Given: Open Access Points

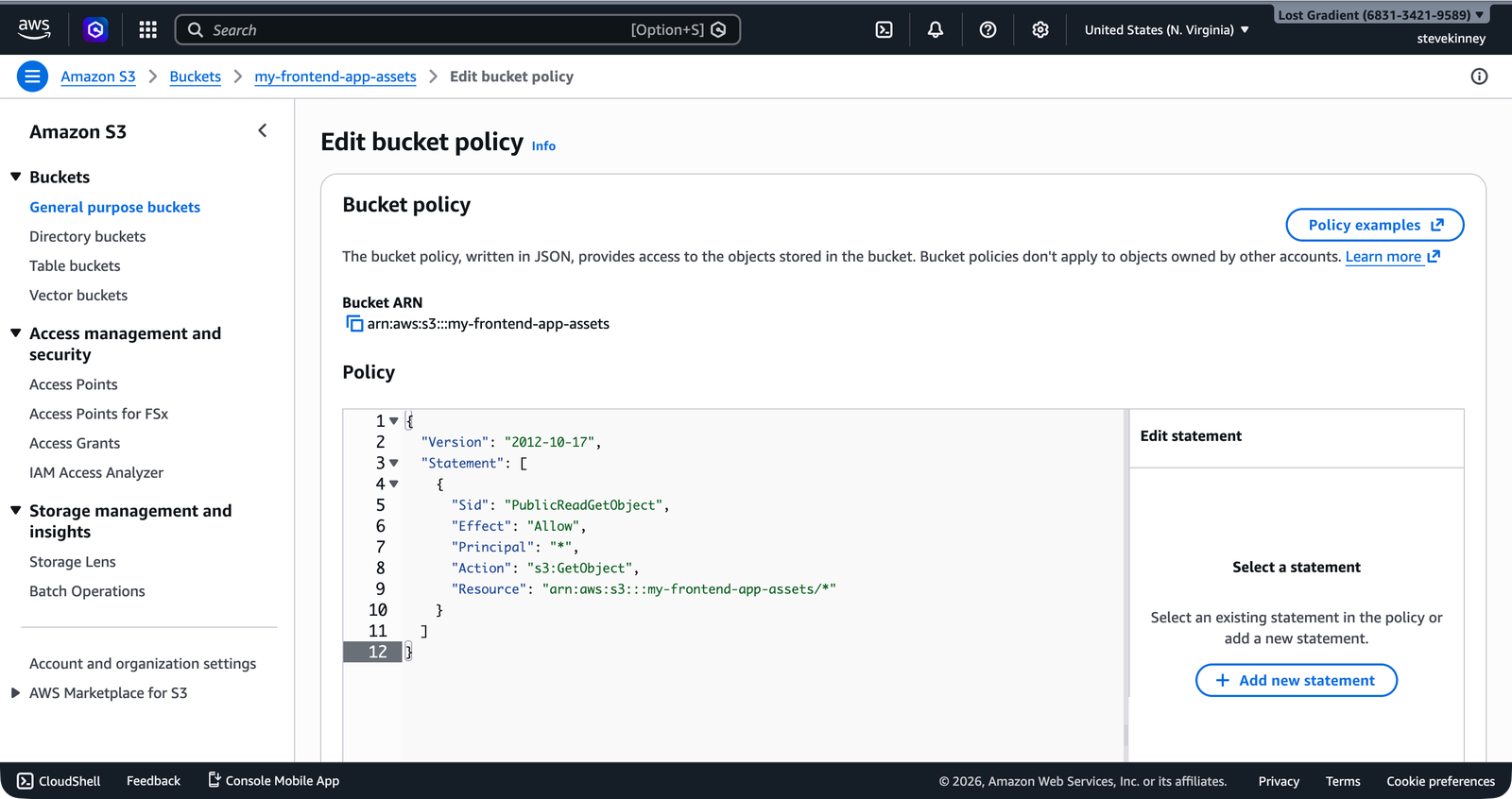Looking at the screenshot, I should [x=74, y=384].
